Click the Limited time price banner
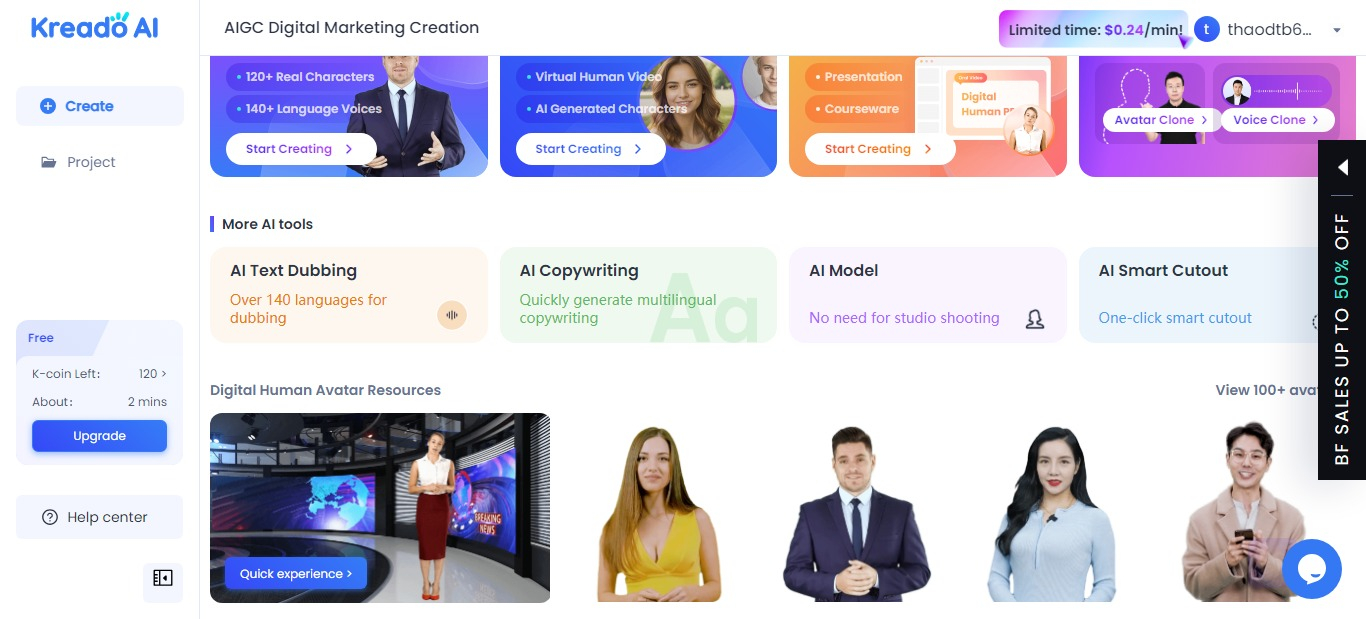Image resolution: width=1366 pixels, height=619 pixels. click(x=1094, y=30)
